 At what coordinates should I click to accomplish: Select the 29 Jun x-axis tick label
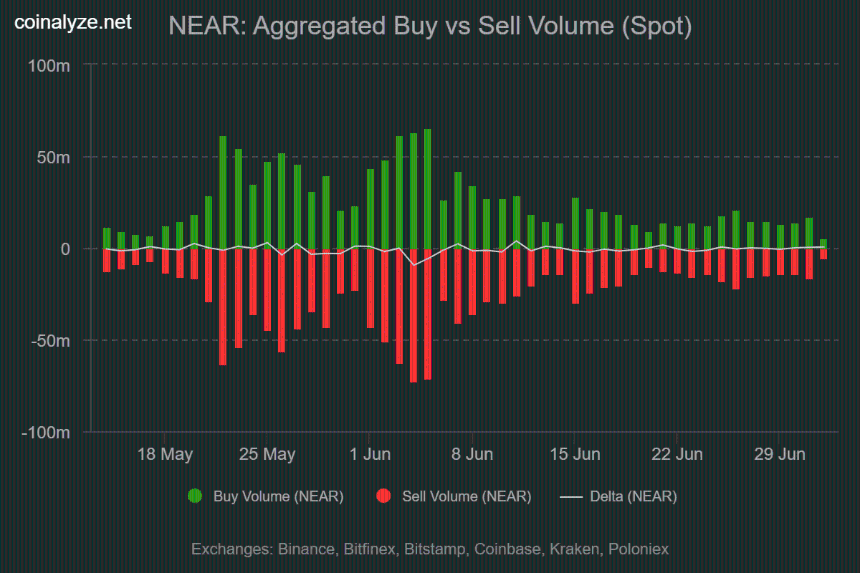pyautogui.click(x=779, y=454)
